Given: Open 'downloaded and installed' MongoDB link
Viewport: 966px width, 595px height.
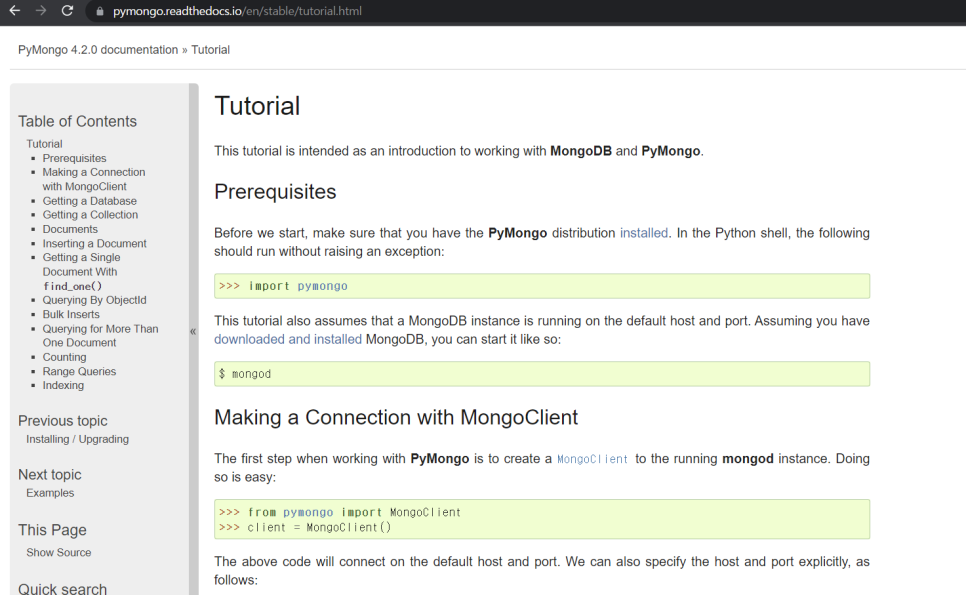Looking at the screenshot, I should coord(288,339).
